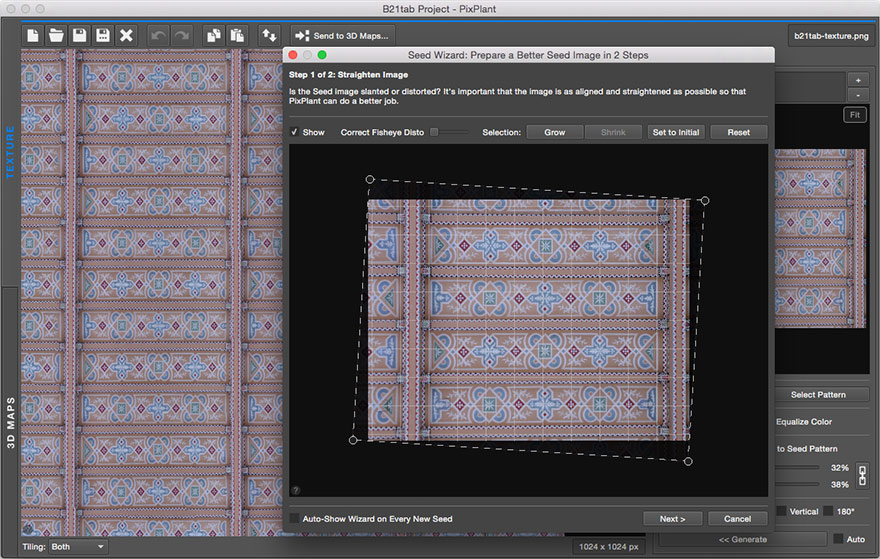The width and height of the screenshot is (880, 559).
Task: Toggle the 180° checkbox
Action: click(828, 511)
